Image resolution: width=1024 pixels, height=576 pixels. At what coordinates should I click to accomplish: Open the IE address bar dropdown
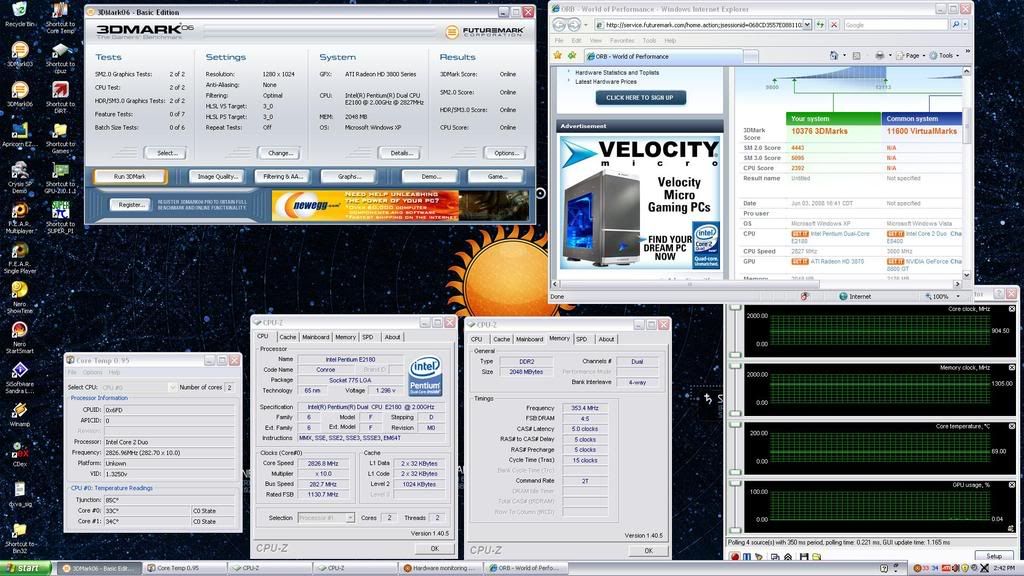click(x=807, y=25)
